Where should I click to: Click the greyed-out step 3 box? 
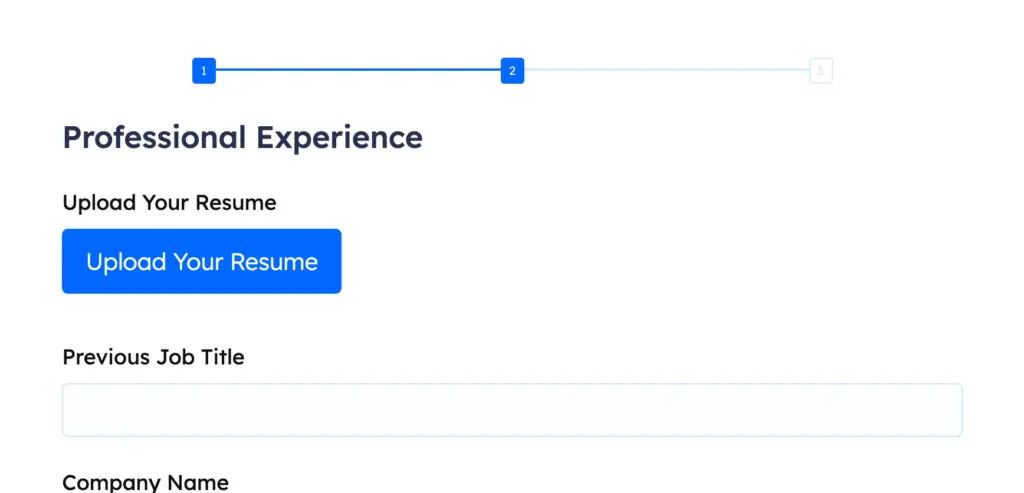coord(820,71)
